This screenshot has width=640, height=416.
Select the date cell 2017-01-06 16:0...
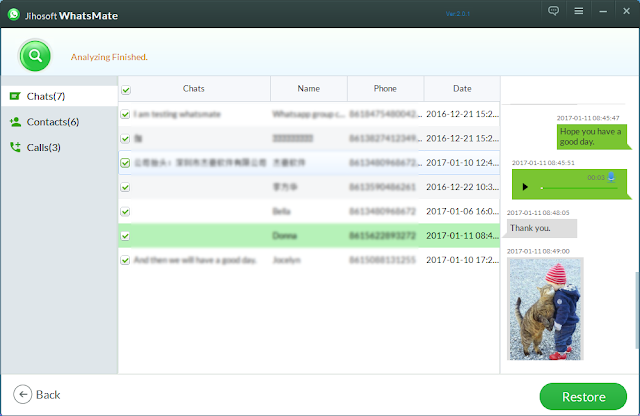coord(462,211)
